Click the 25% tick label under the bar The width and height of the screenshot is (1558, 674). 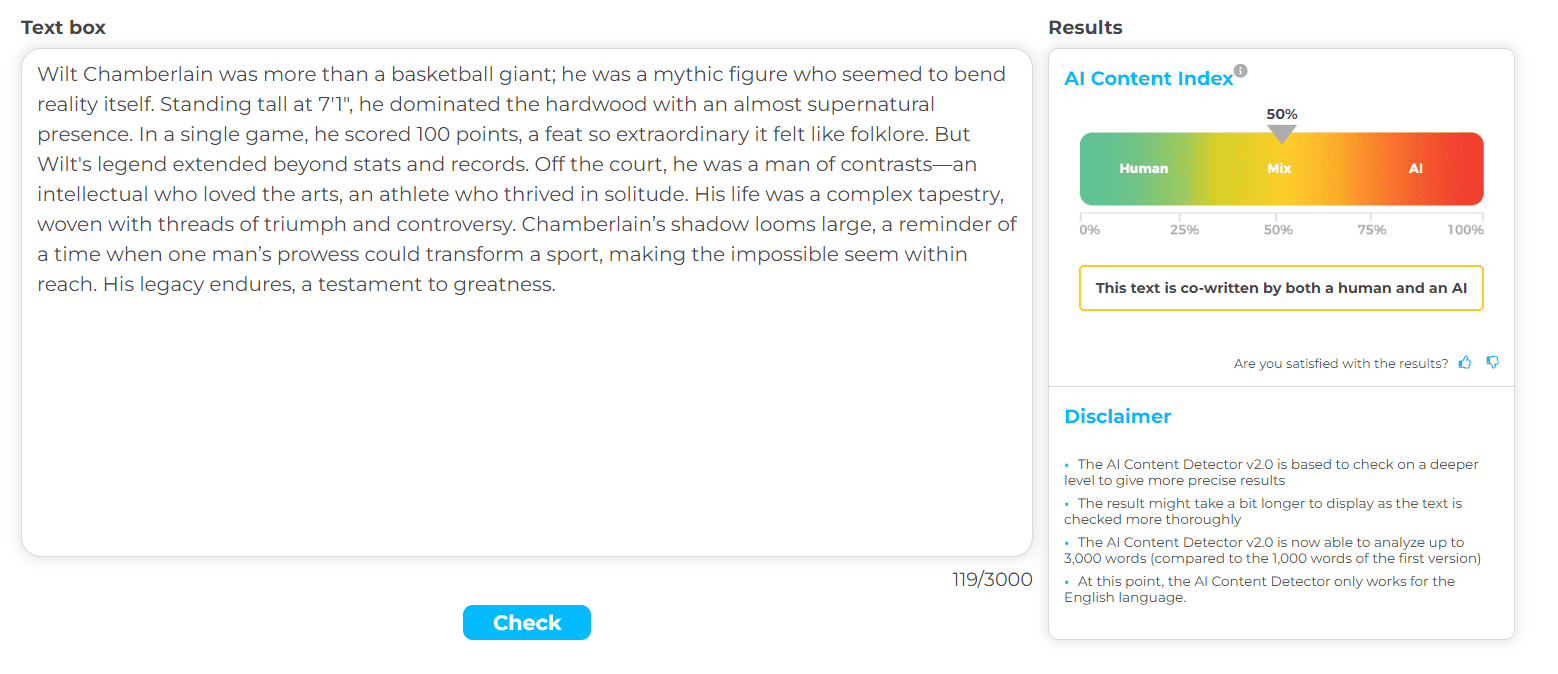[x=1184, y=230]
